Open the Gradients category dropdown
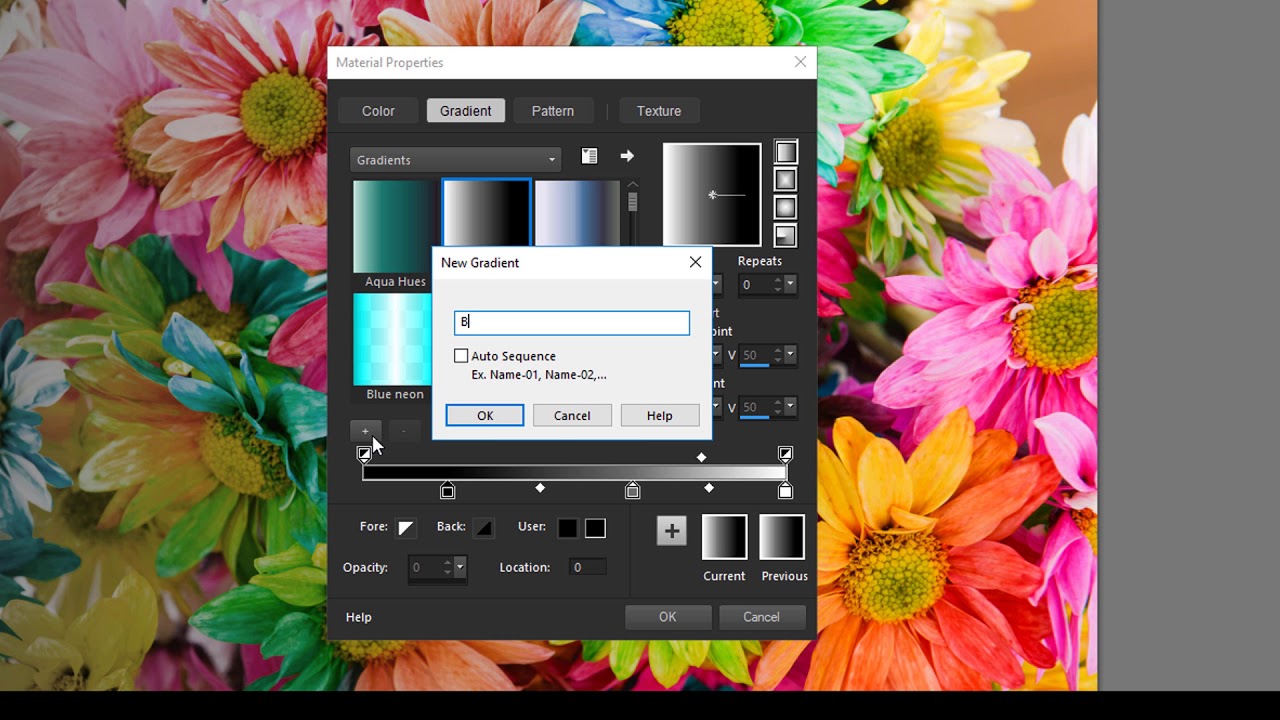The width and height of the screenshot is (1280, 720). 455,160
